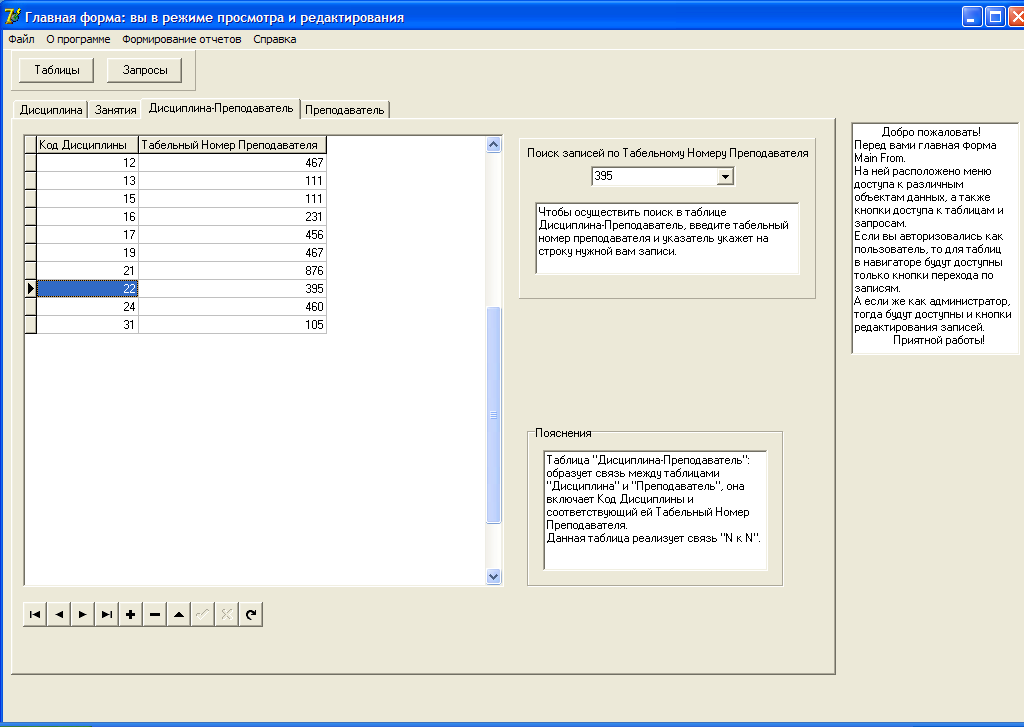Viewport: 1024px width, 727px height.
Task: Click the Код Дисциплины column header
Action: pos(88,145)
